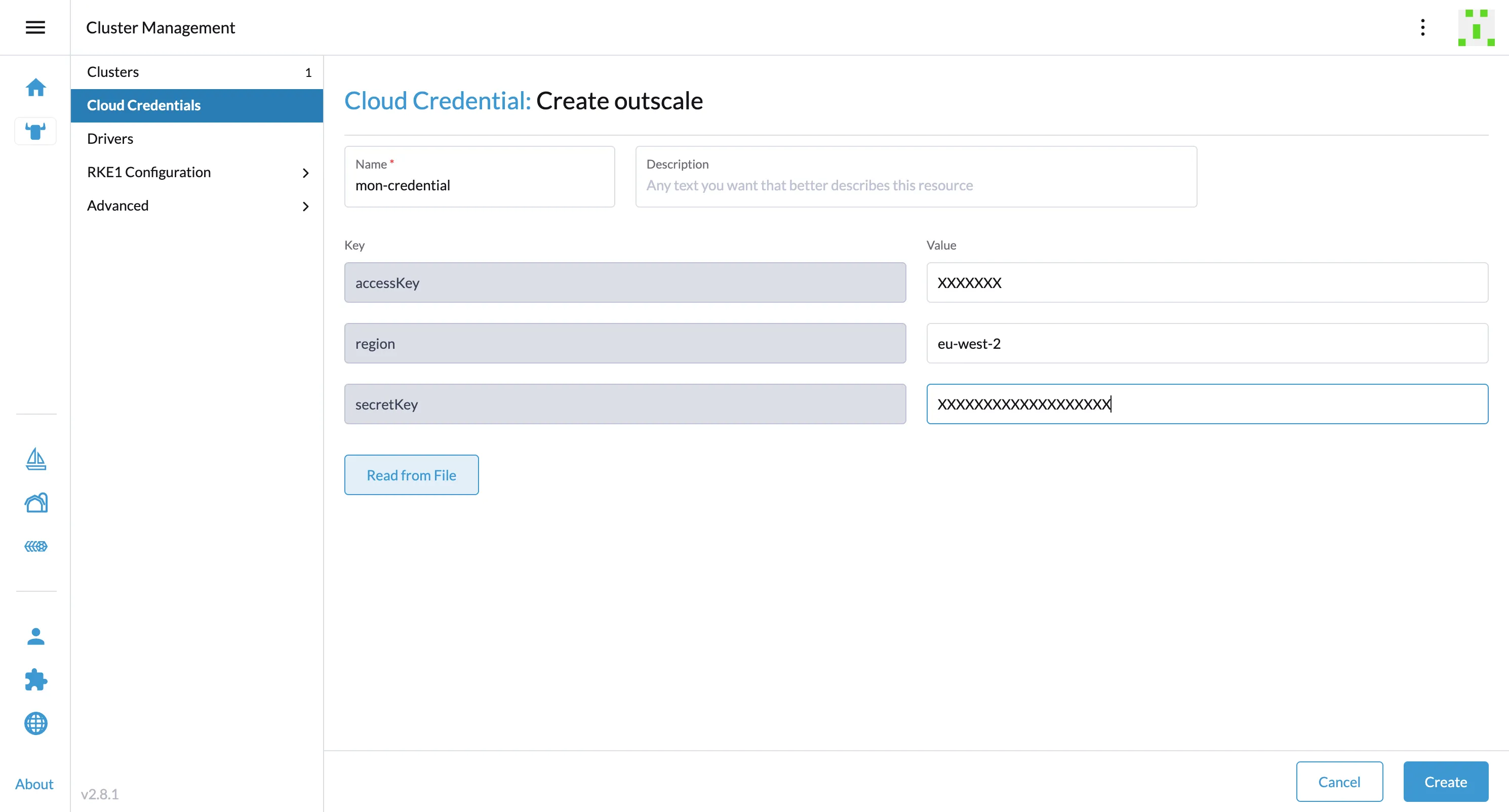Open the hamburger navigation menu
The image size is (1509, 812).
click(35, 27)
